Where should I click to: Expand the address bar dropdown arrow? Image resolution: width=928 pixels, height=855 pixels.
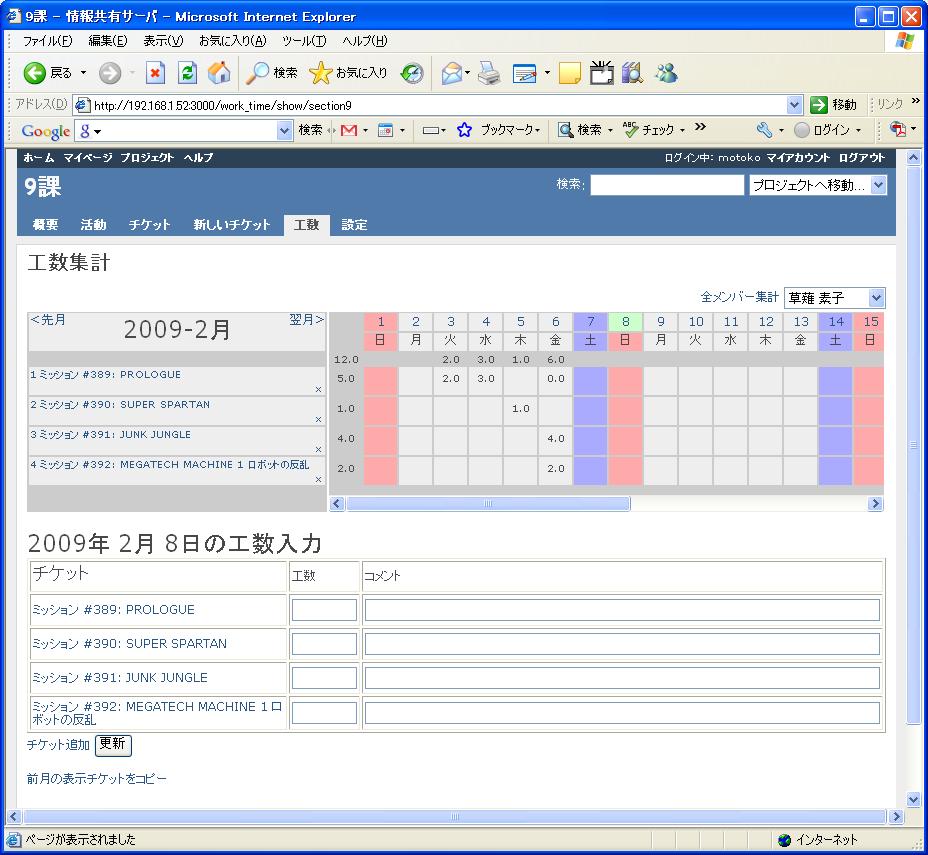795,105
